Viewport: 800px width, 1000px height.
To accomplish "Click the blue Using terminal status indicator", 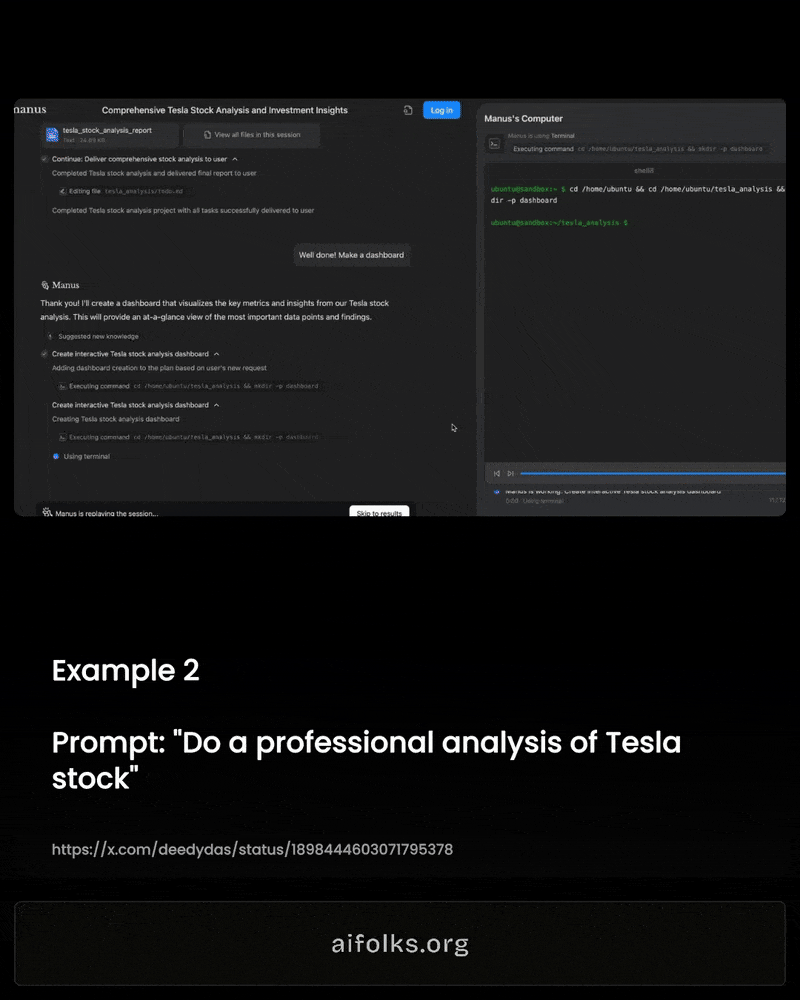I will tap(56, 456).
